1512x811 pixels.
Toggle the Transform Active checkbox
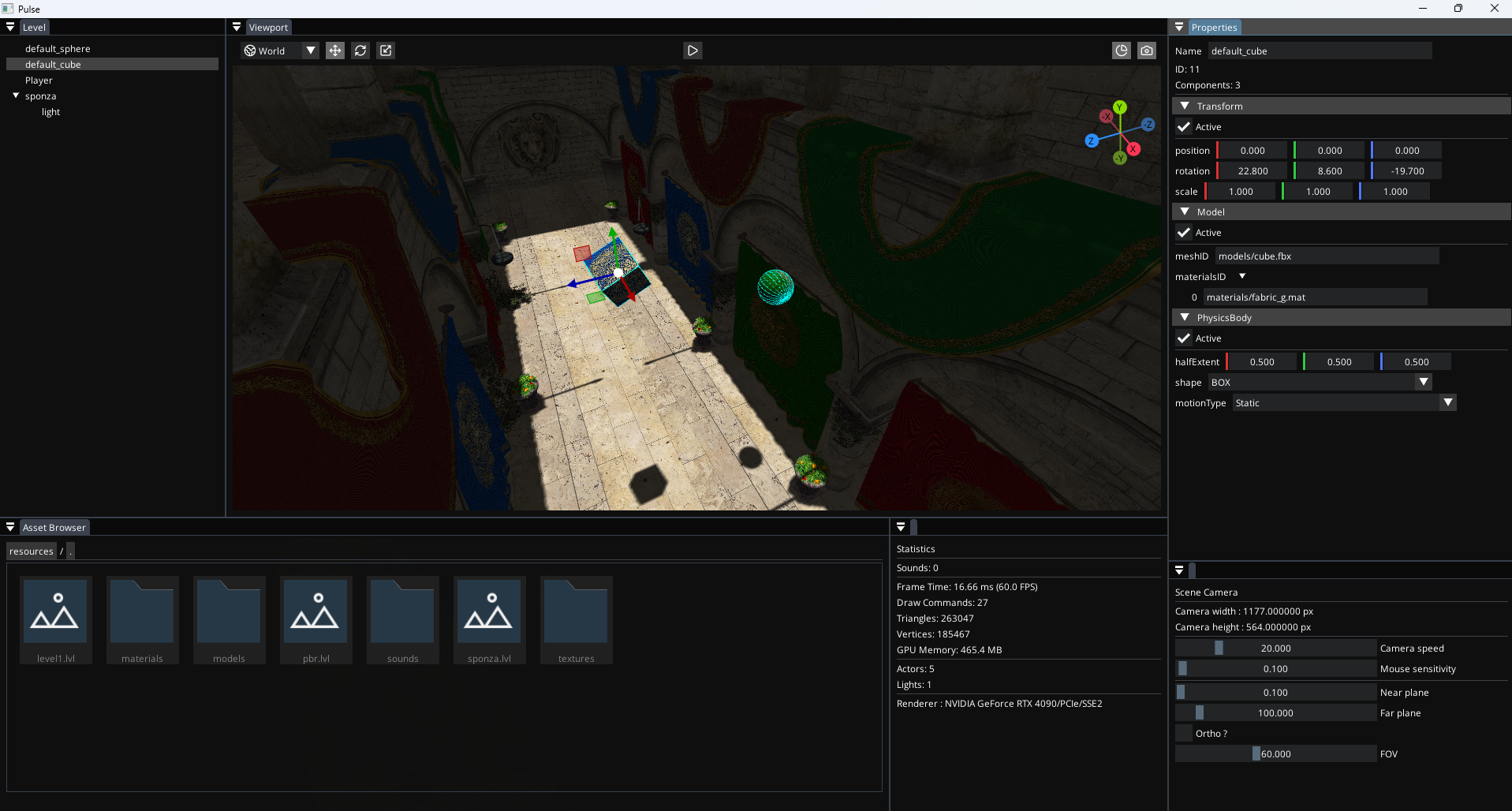(1184, 127)
